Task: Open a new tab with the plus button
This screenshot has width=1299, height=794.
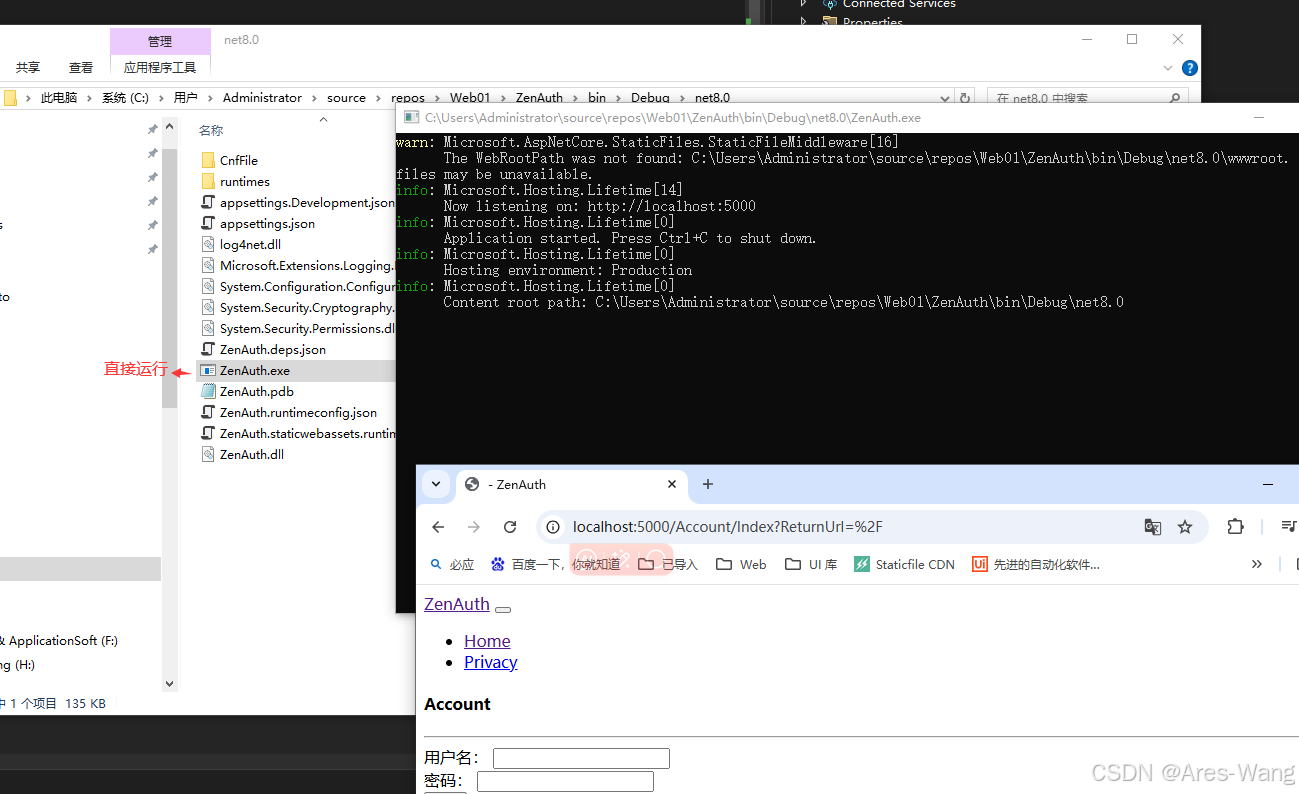Action: [x=708, y=484]
